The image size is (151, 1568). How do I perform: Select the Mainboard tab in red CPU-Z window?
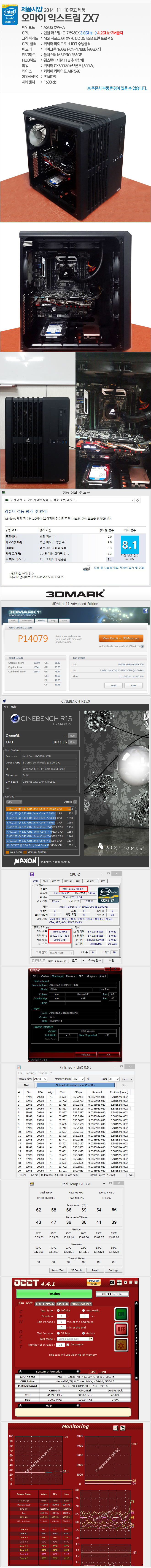pyautogui.click(x=58, y=976)
